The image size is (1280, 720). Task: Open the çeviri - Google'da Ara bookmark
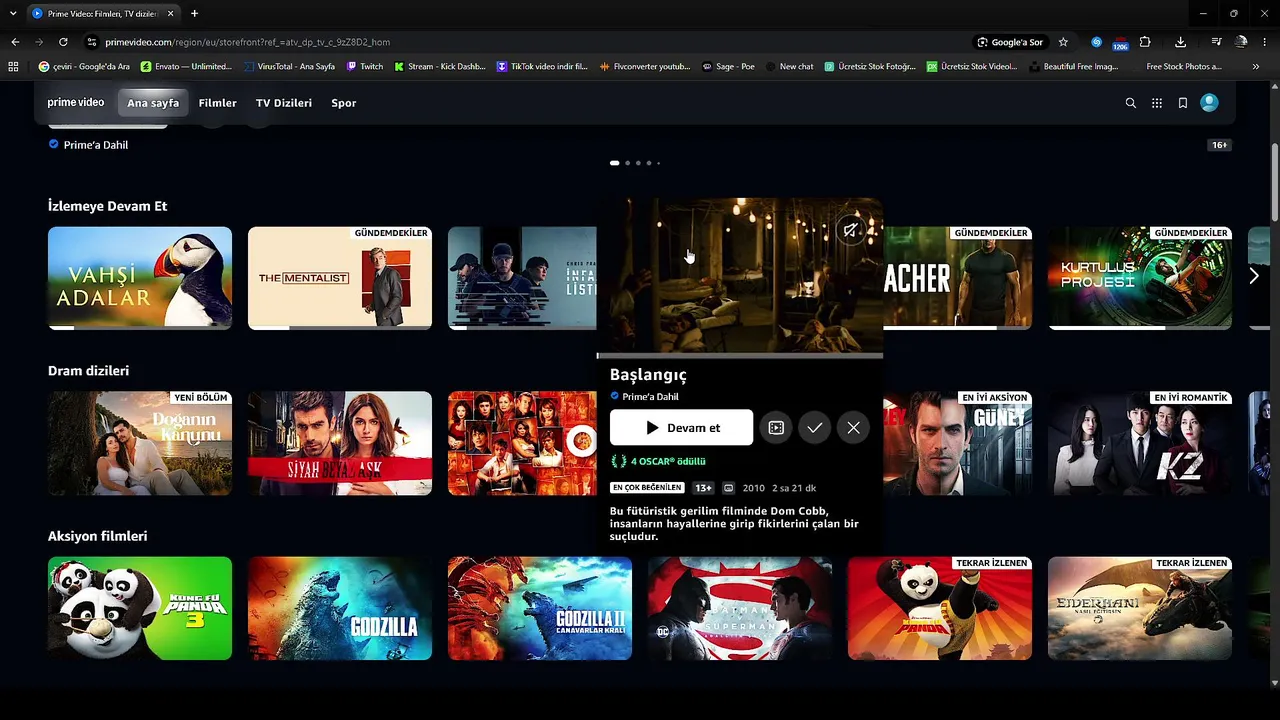pyautogui.click(x=84, y=67)
